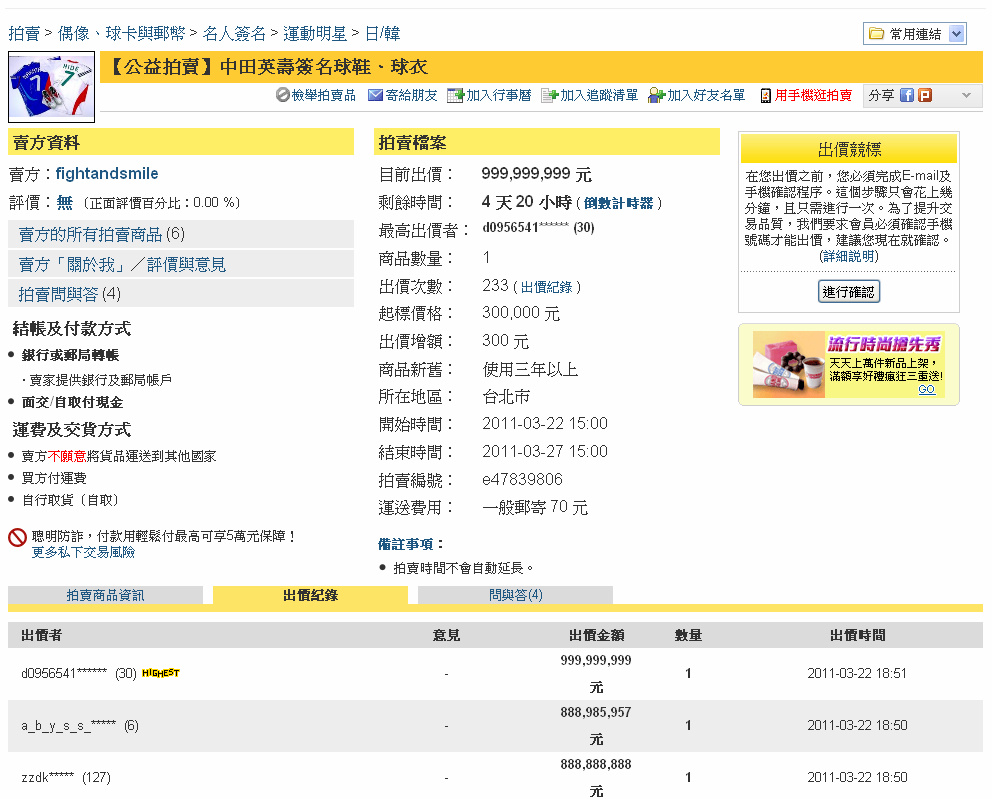992x799 pixels.
Task: Click the shipping fee 一般郵寄 70 元
Action: tap(535, 507)
